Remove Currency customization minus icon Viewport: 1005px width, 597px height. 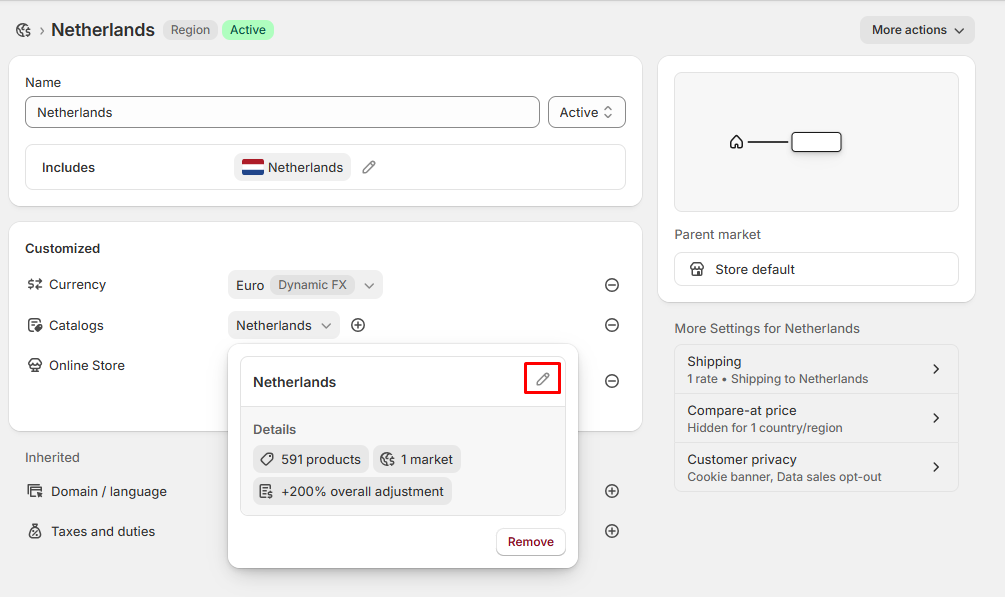click(612, 285)
